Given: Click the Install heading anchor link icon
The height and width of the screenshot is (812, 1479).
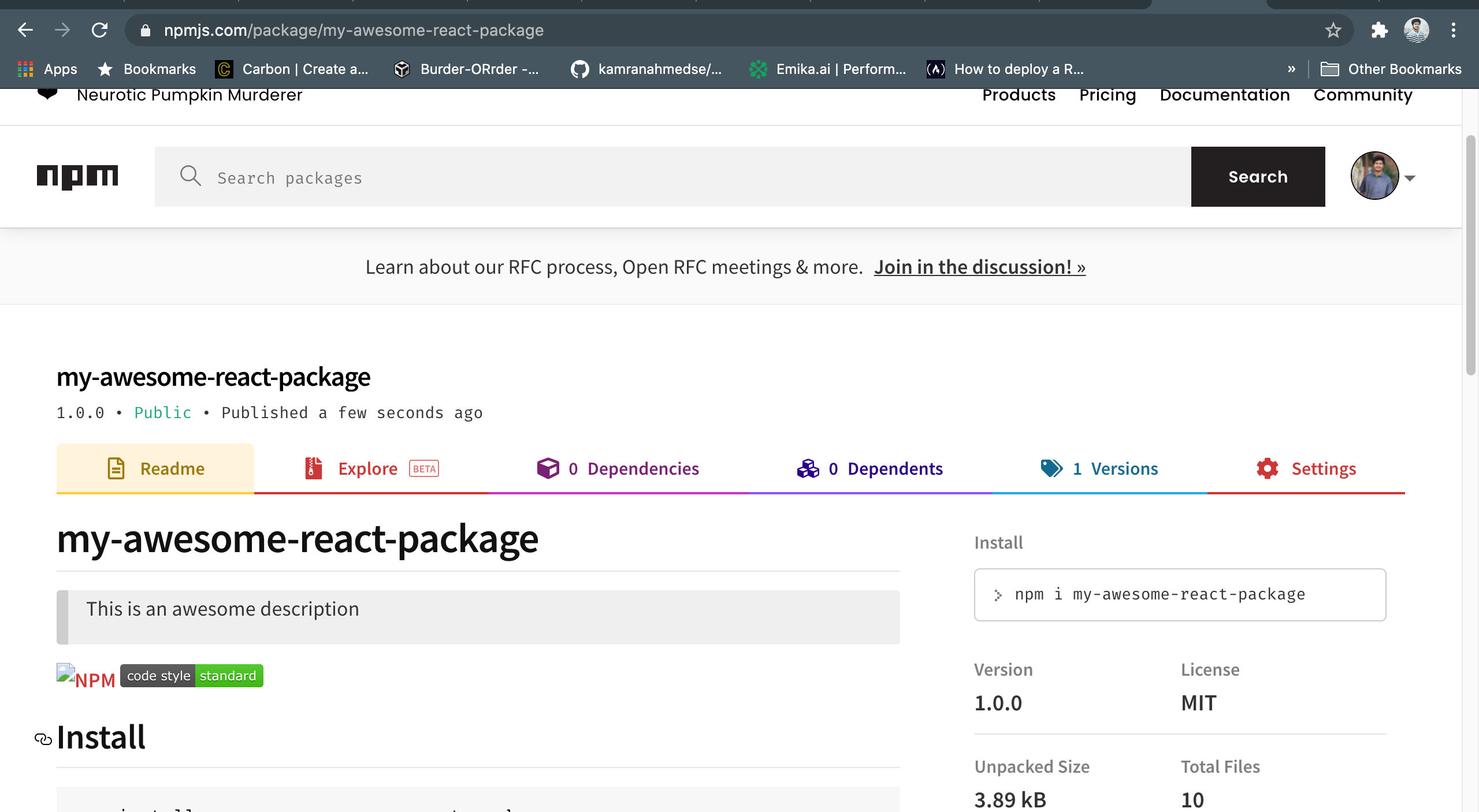Looking at the screenshot, I should 43,739.
